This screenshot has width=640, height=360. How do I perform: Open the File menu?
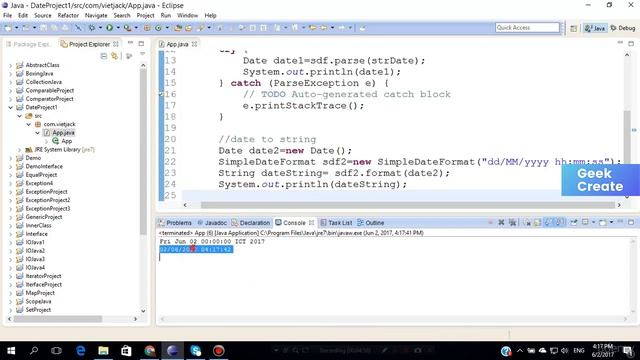tap(8, 16)
